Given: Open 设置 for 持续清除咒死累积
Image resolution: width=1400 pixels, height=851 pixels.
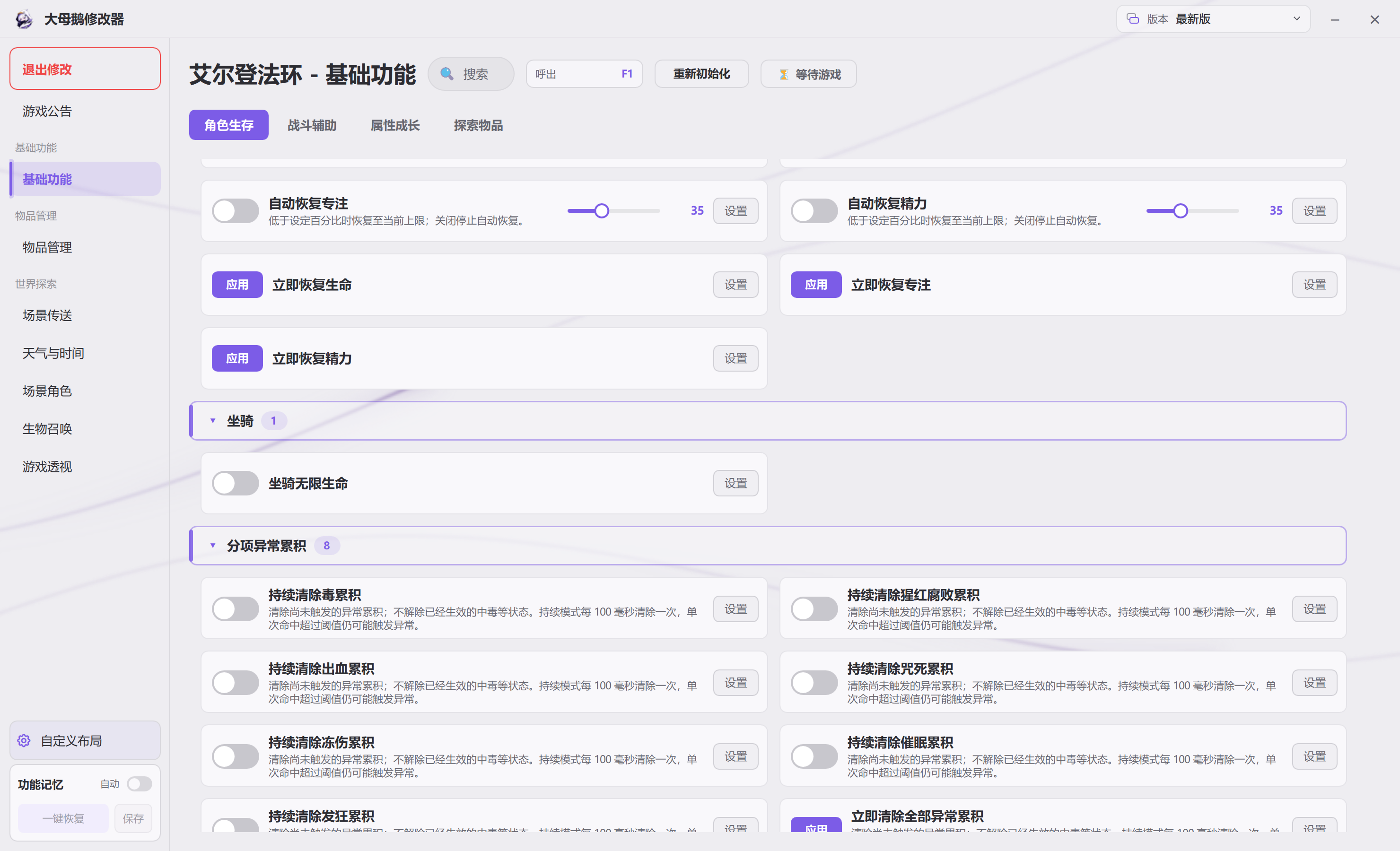Looking at the screenshot, I should click(1314, 683).
